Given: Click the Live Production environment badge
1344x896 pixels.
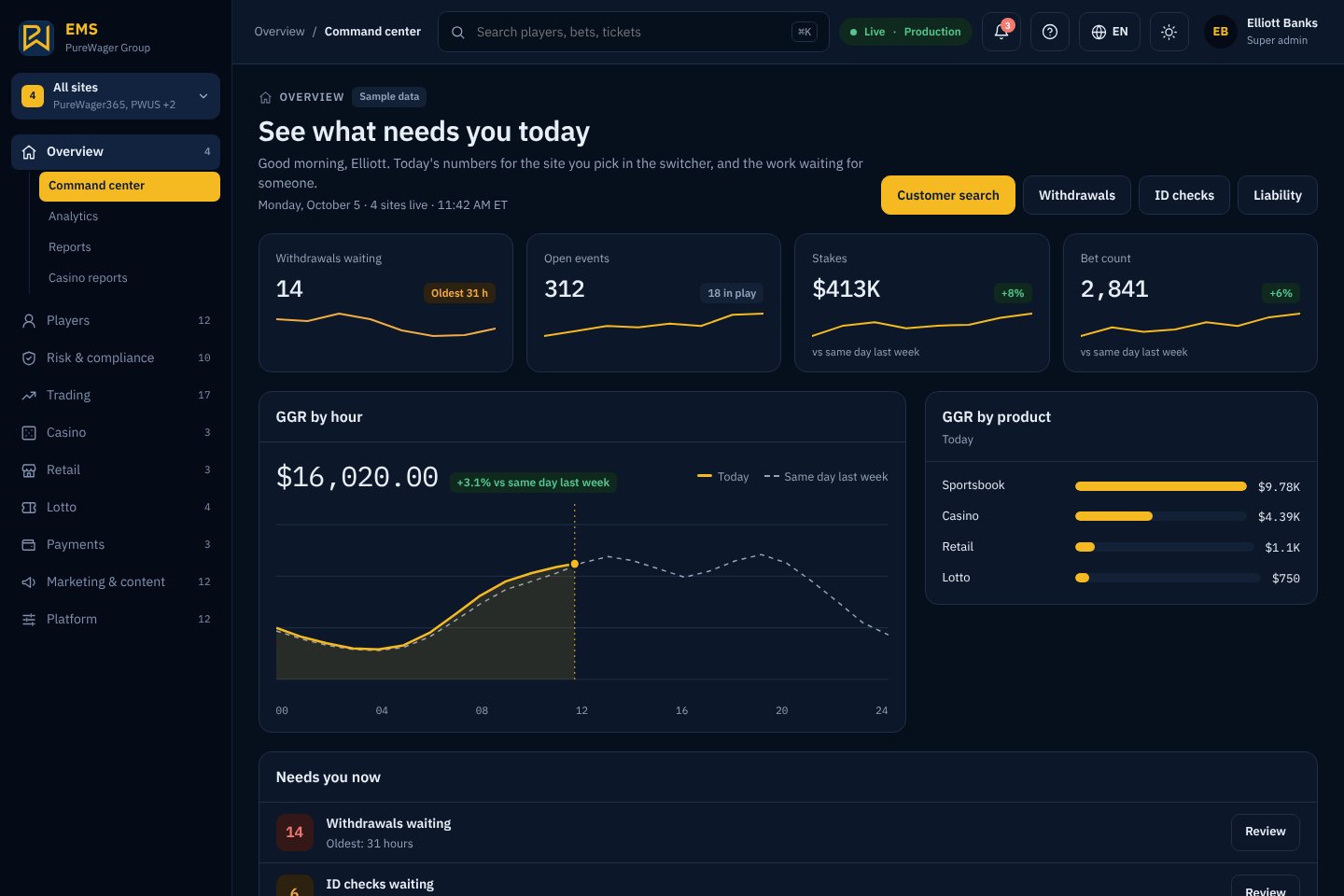Looking at the screenshot, I should (x=905, y=32).
